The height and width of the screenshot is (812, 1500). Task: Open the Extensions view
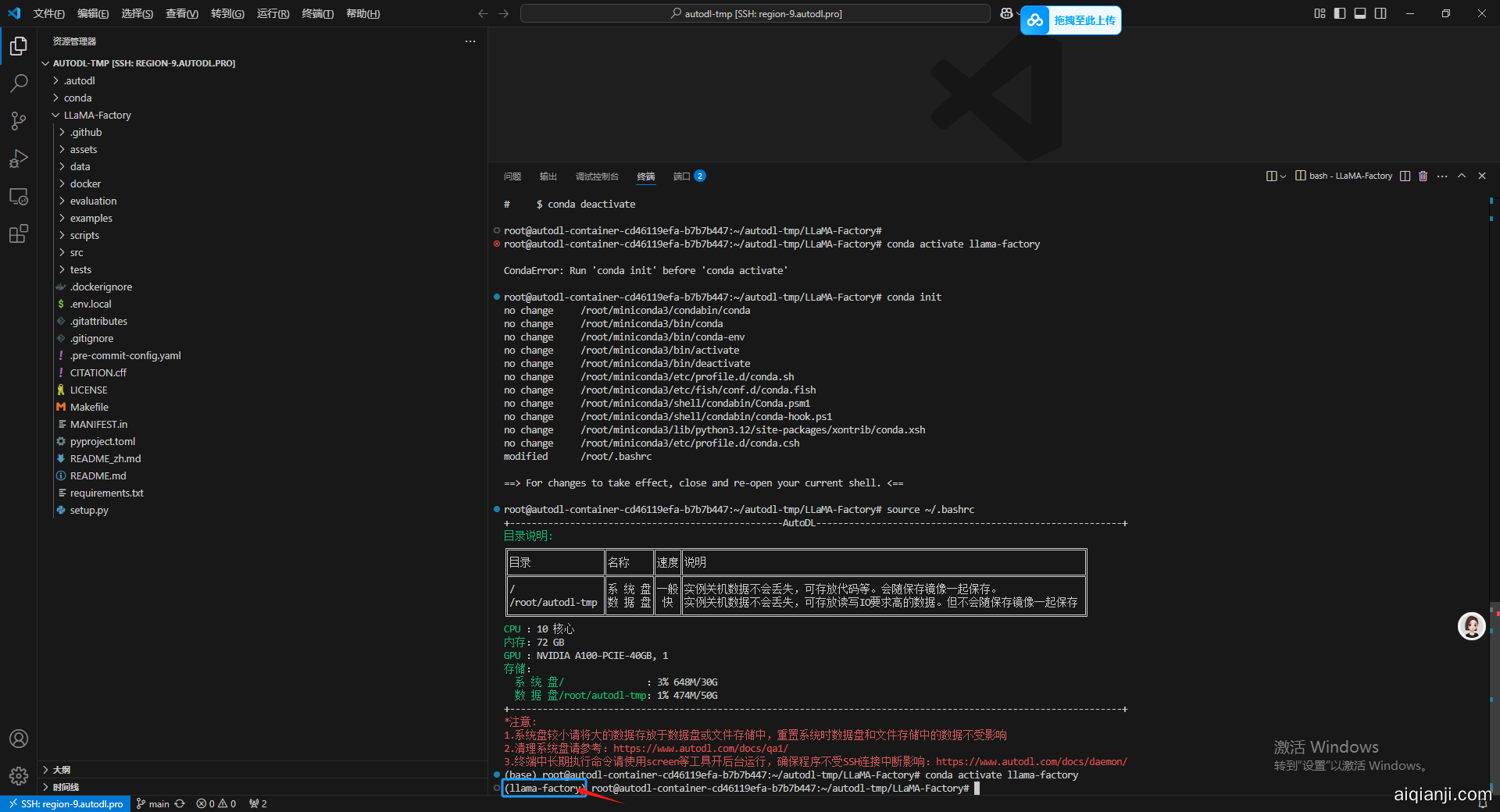click(19, 233)
